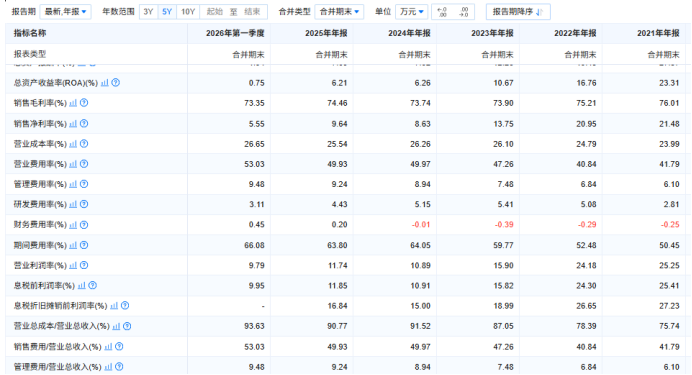Click the 87.05 cell value

tap(503, 326)
